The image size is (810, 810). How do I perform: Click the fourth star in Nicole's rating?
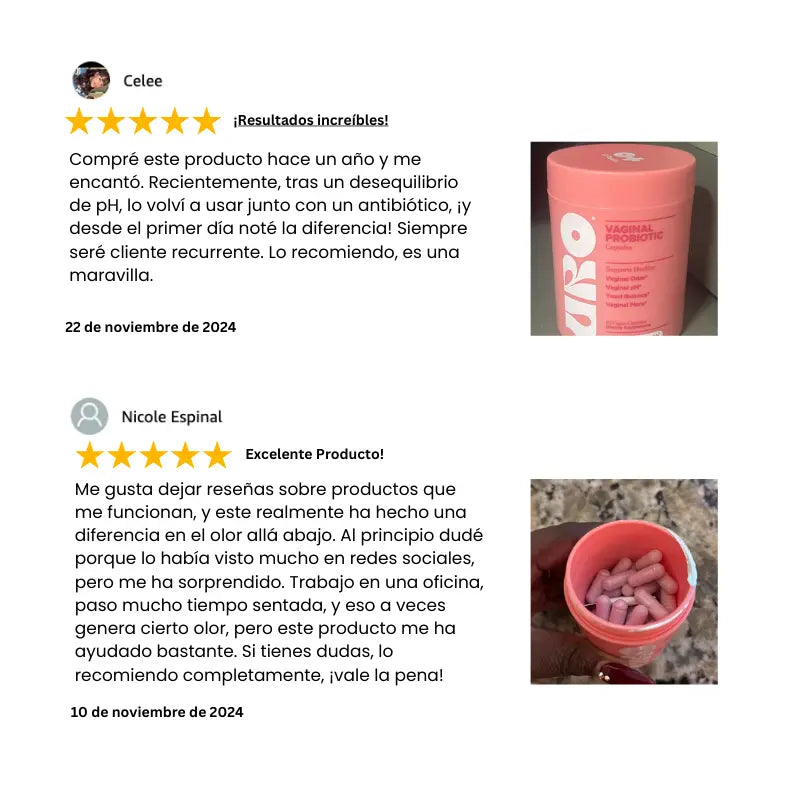pos(185,455)
